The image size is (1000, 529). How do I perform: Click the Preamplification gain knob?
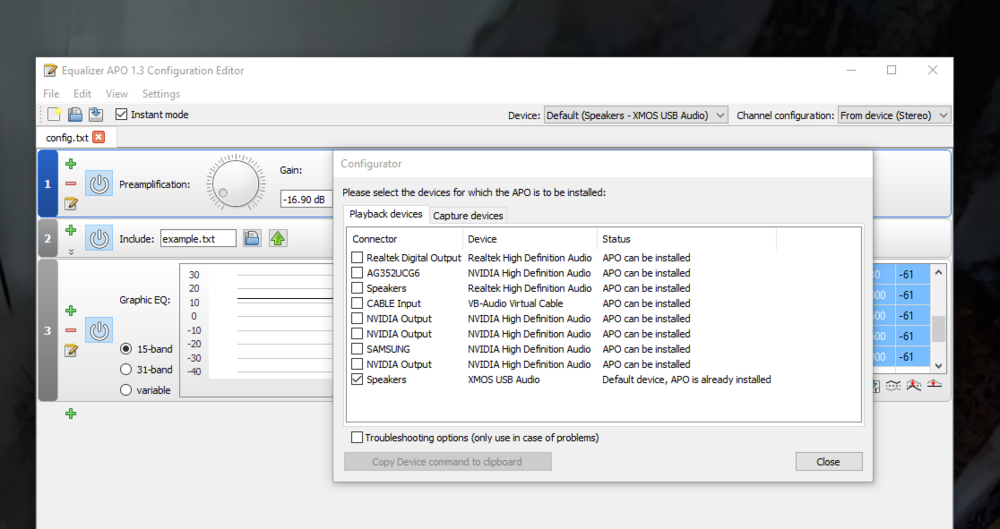tap(235, 183)
